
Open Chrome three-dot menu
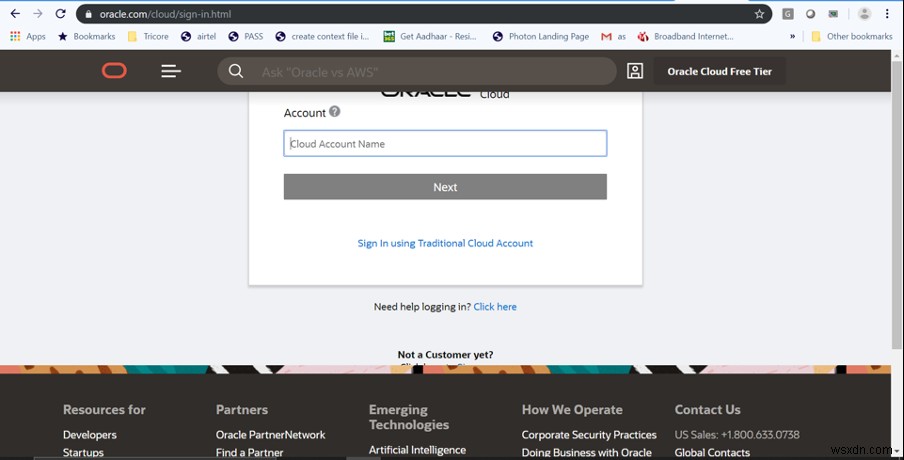click(x=887, y=14)
